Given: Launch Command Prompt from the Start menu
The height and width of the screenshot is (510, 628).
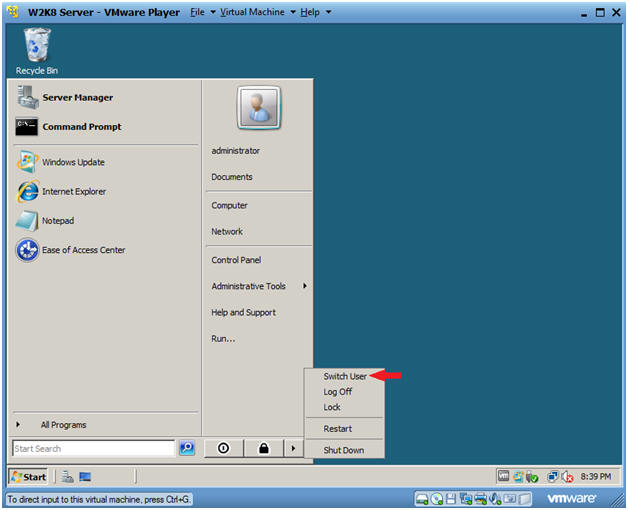Looking at the screenshot, I should pos(106,127).
